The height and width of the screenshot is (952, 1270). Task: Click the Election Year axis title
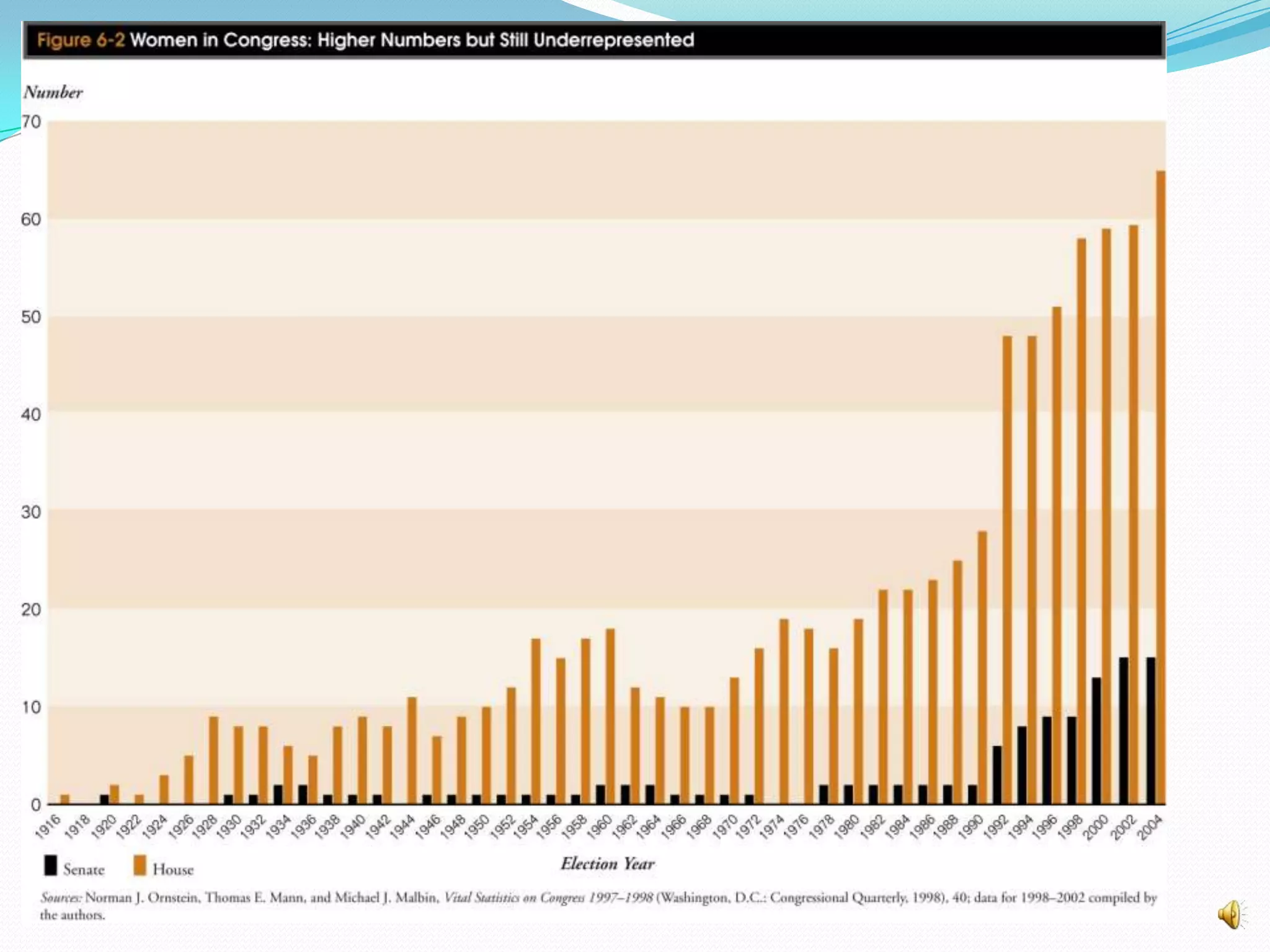(607, 863)
